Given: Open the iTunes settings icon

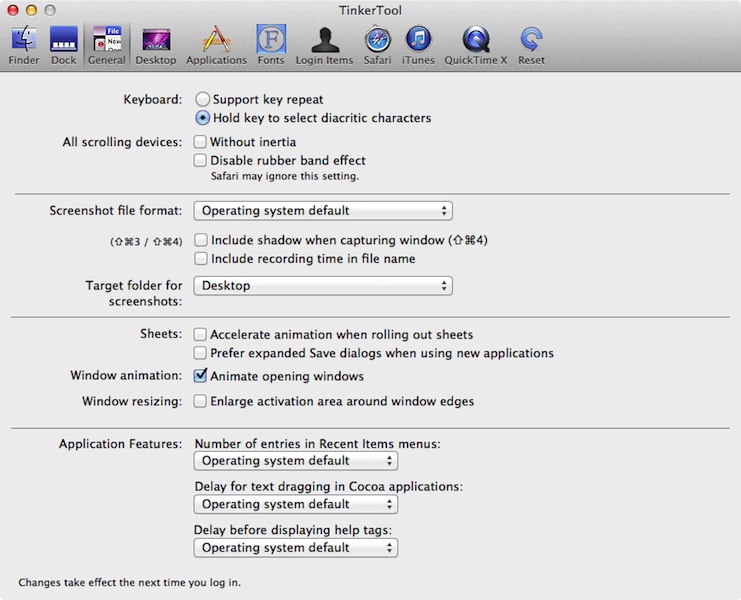Looking at the screenshot, I should pos(418,40).
